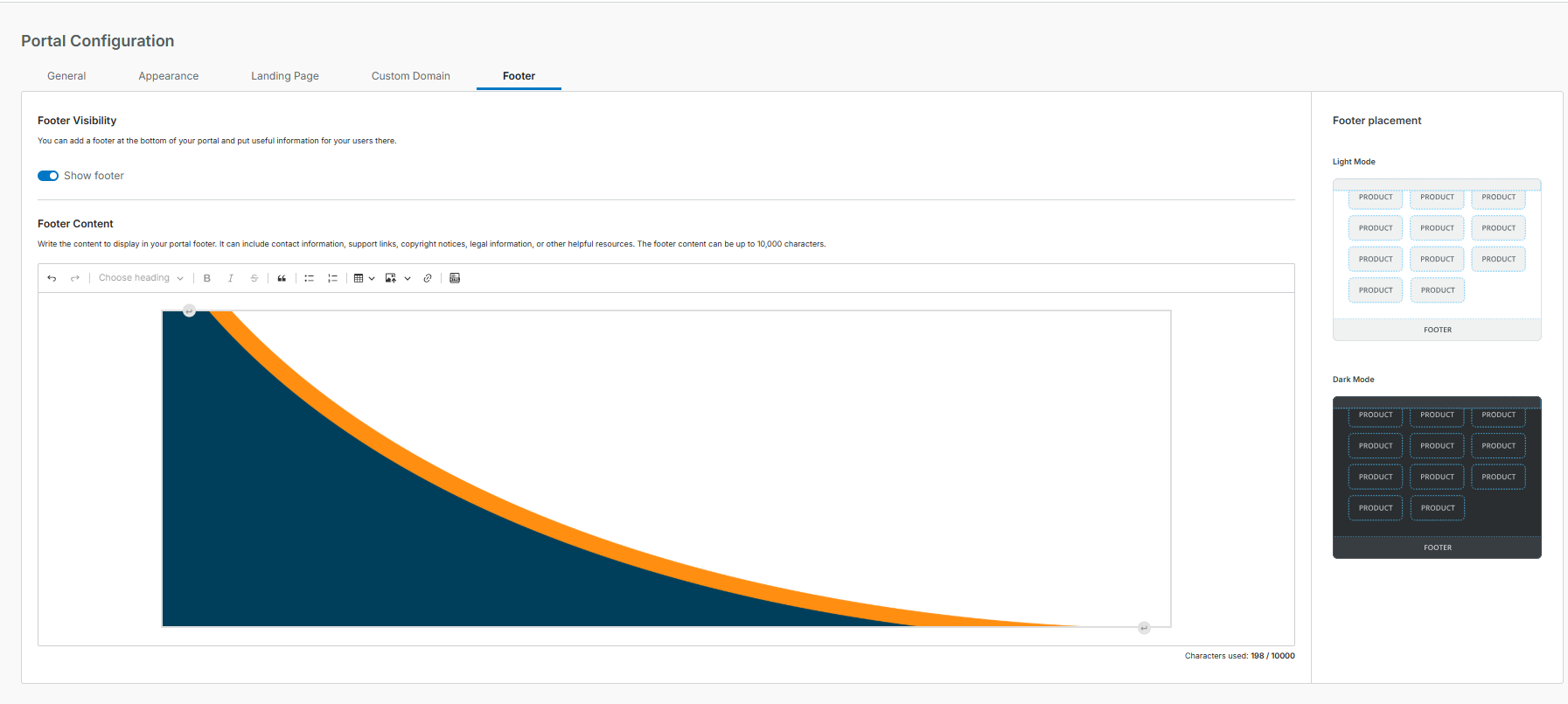Toggle italic formatting

pos(231,278)
